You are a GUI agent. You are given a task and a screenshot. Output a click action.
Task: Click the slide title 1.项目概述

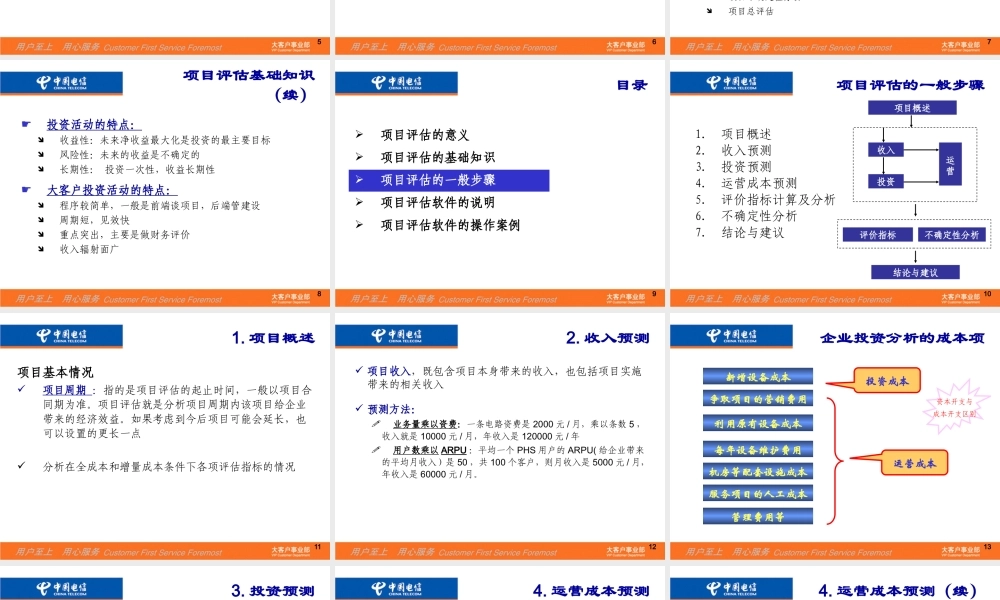(x=273, y=338)
